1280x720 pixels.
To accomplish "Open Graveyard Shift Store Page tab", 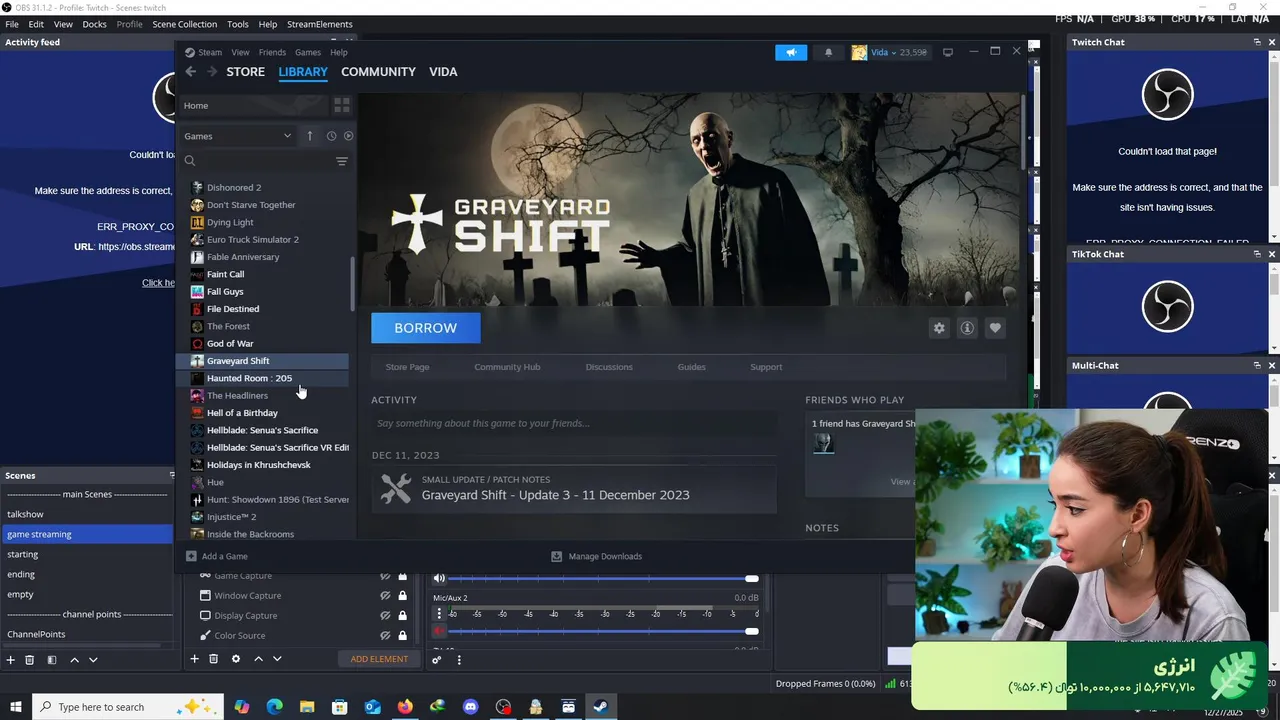I will pyautogui.click(x=407, y=367).
